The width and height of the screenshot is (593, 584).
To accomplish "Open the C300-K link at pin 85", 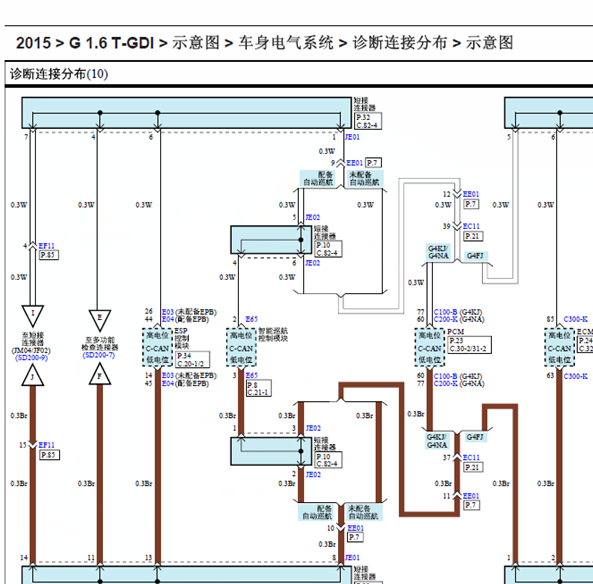I will coord(576,319).
